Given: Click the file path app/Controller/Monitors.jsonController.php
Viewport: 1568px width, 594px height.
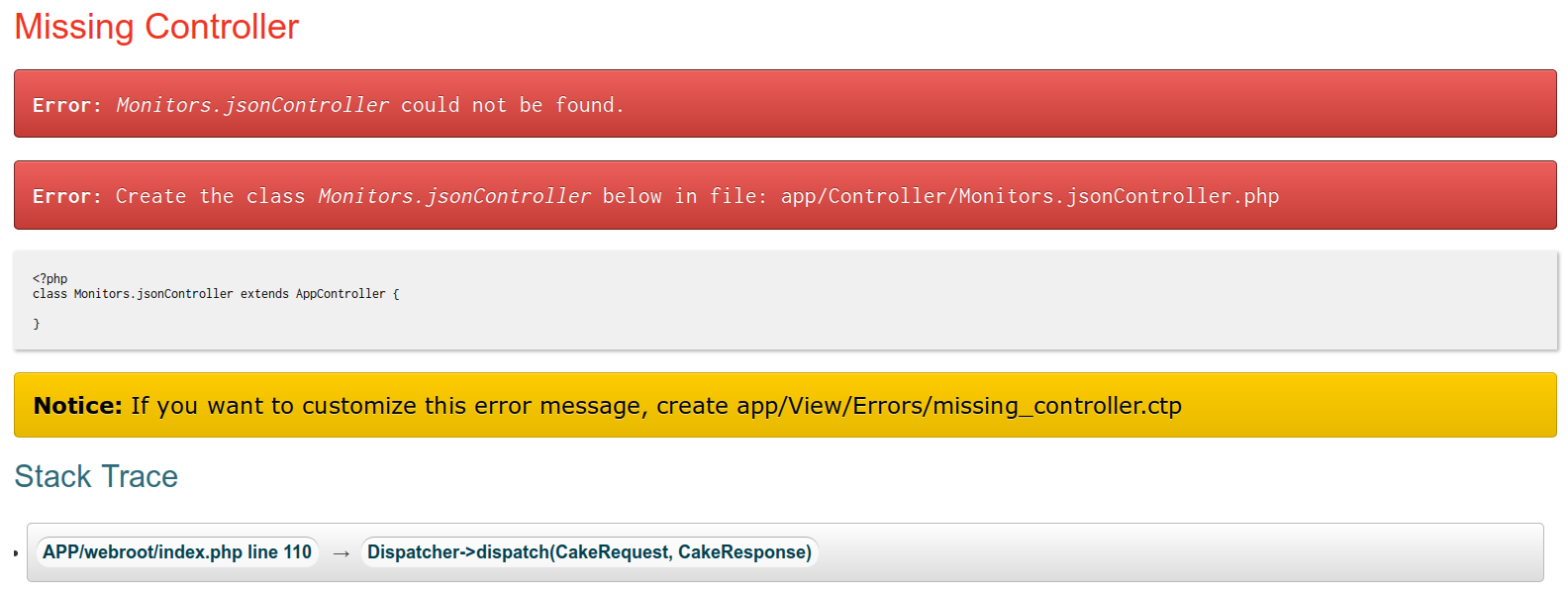Looking at the screenshot, I should point(1029,196).
